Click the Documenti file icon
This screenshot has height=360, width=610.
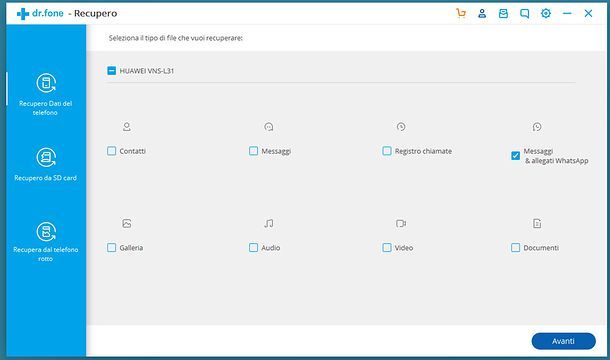(537, 223)
